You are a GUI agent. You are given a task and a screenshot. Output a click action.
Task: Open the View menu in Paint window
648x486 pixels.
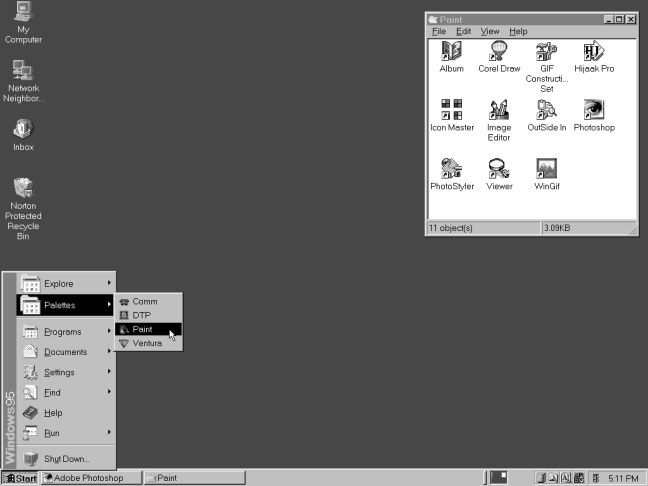[490, 31]
